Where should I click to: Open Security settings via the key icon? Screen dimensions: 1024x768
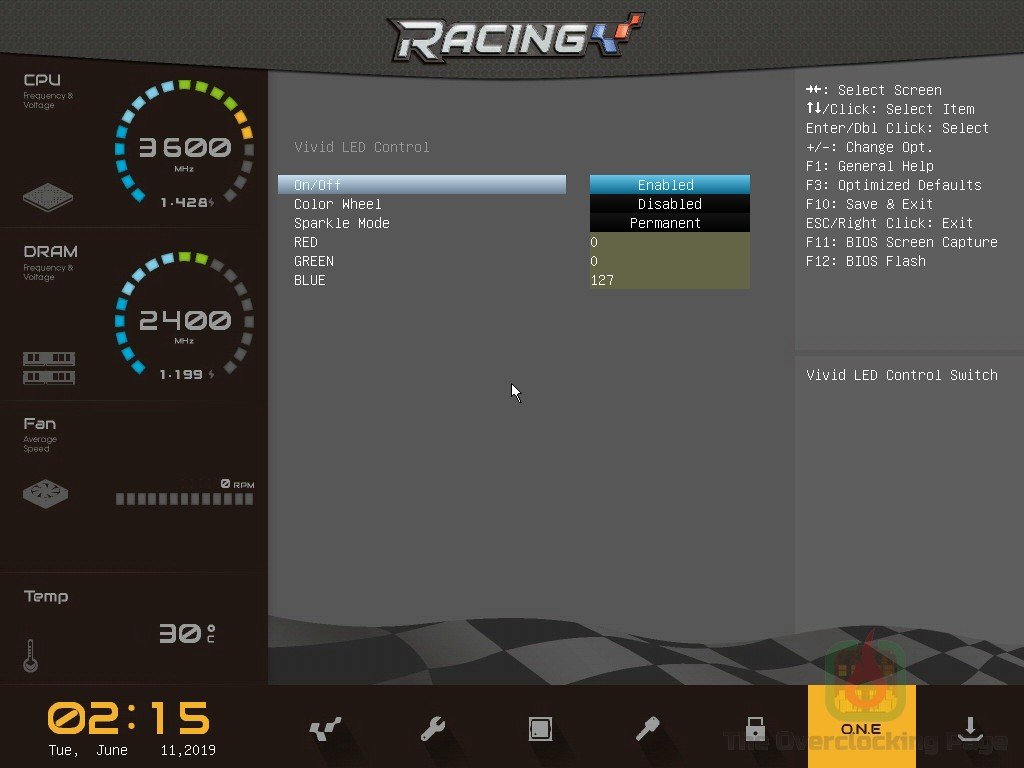(647, 729)
